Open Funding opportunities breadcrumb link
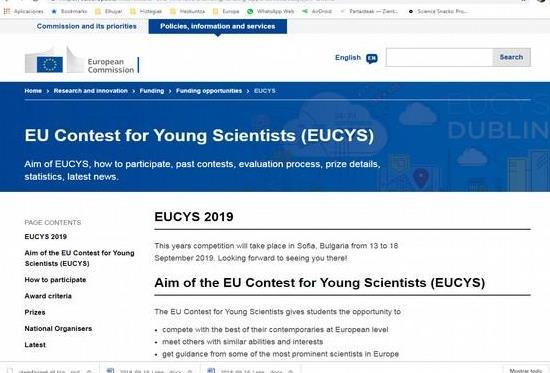The width and height of the screenshot is (550, 373). pyautogui.click(x=209, y=91)
